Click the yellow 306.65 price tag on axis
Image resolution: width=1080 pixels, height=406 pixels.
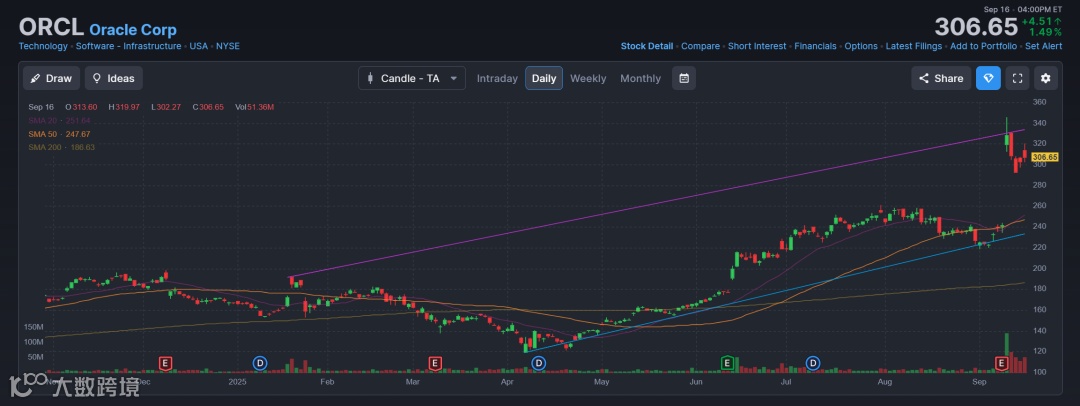point(1045,157)
